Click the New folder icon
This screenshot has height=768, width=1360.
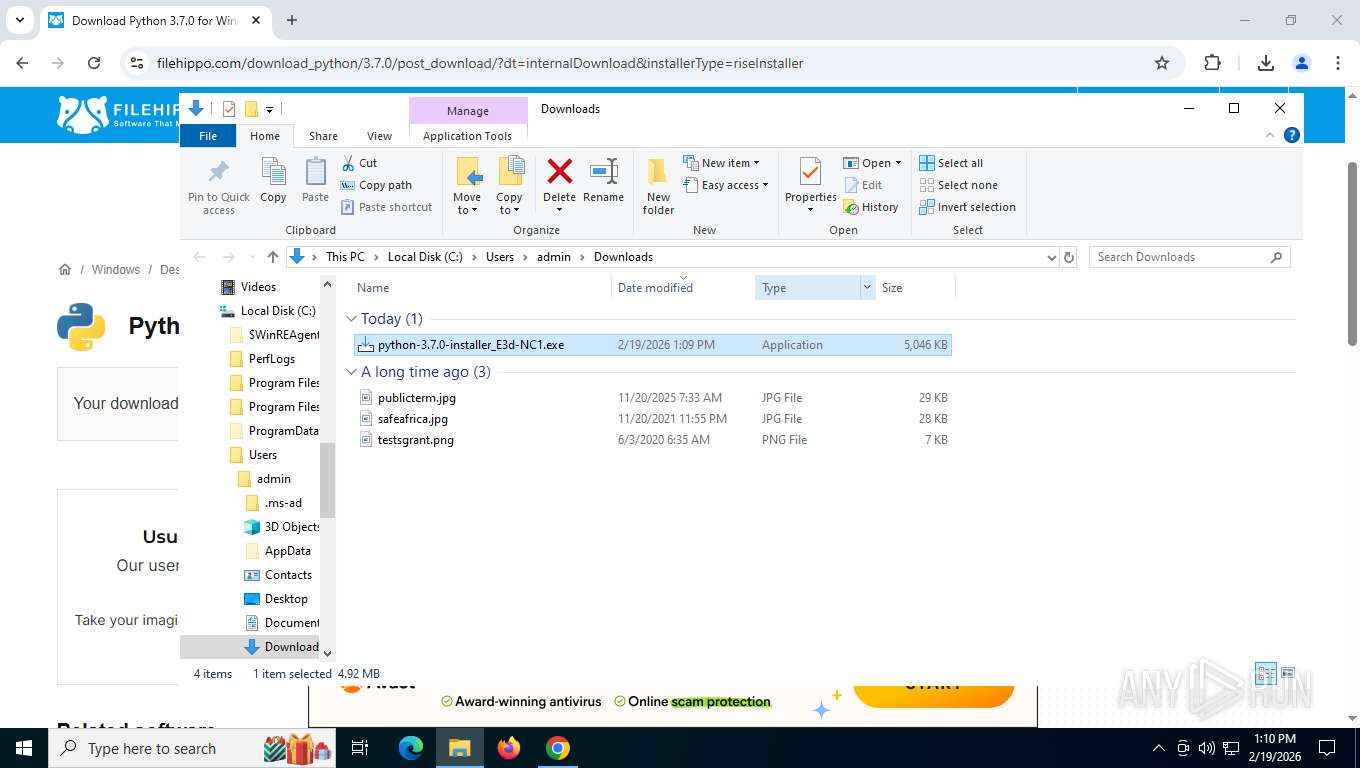(x=658, y=172)
